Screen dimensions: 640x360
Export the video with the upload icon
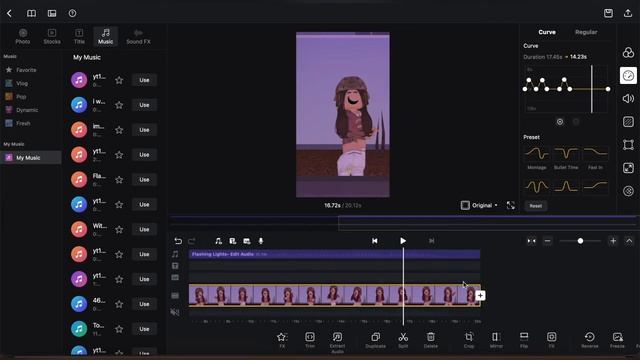click(628, 13)
